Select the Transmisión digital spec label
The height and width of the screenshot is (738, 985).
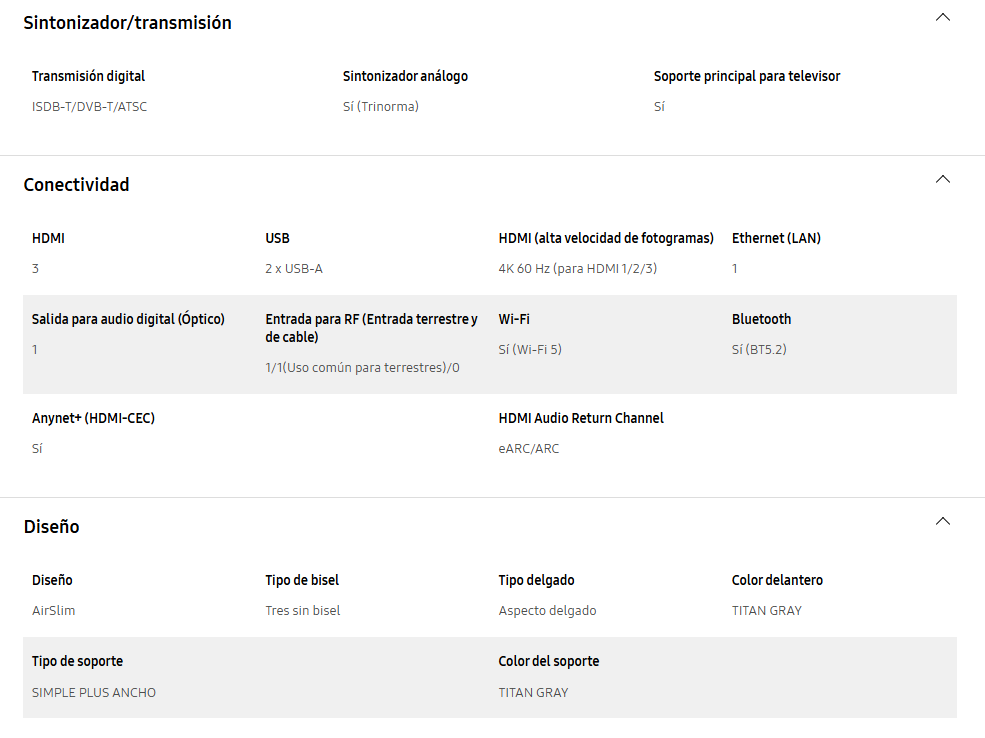coord(89,76)
